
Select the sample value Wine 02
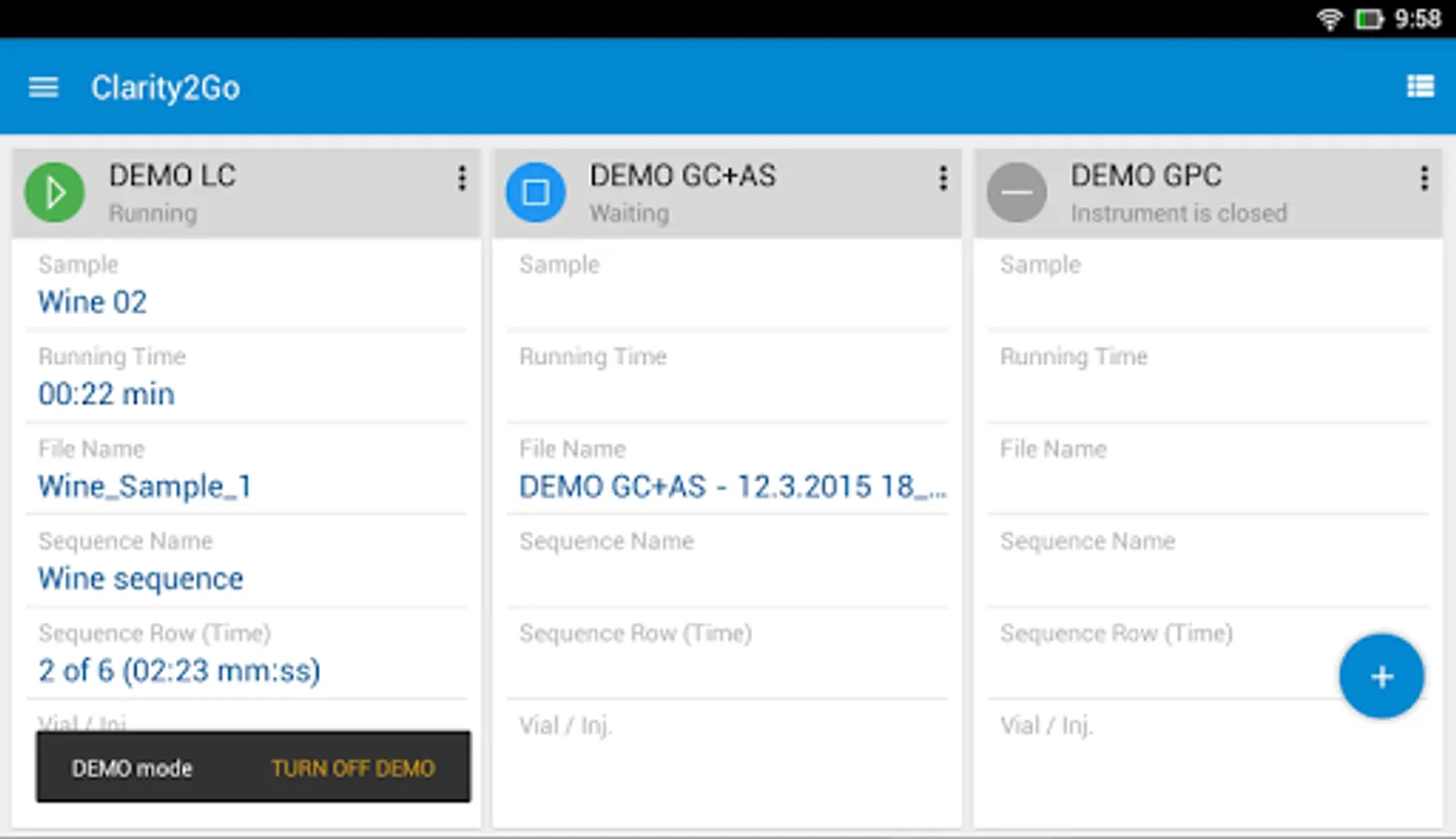92,302
